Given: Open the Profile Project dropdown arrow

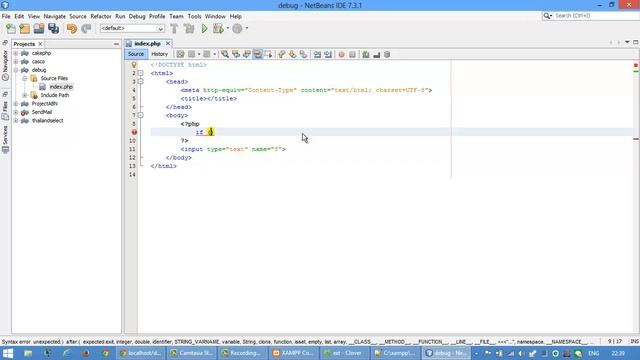Looking at the screenshot, I should (247, 29).
